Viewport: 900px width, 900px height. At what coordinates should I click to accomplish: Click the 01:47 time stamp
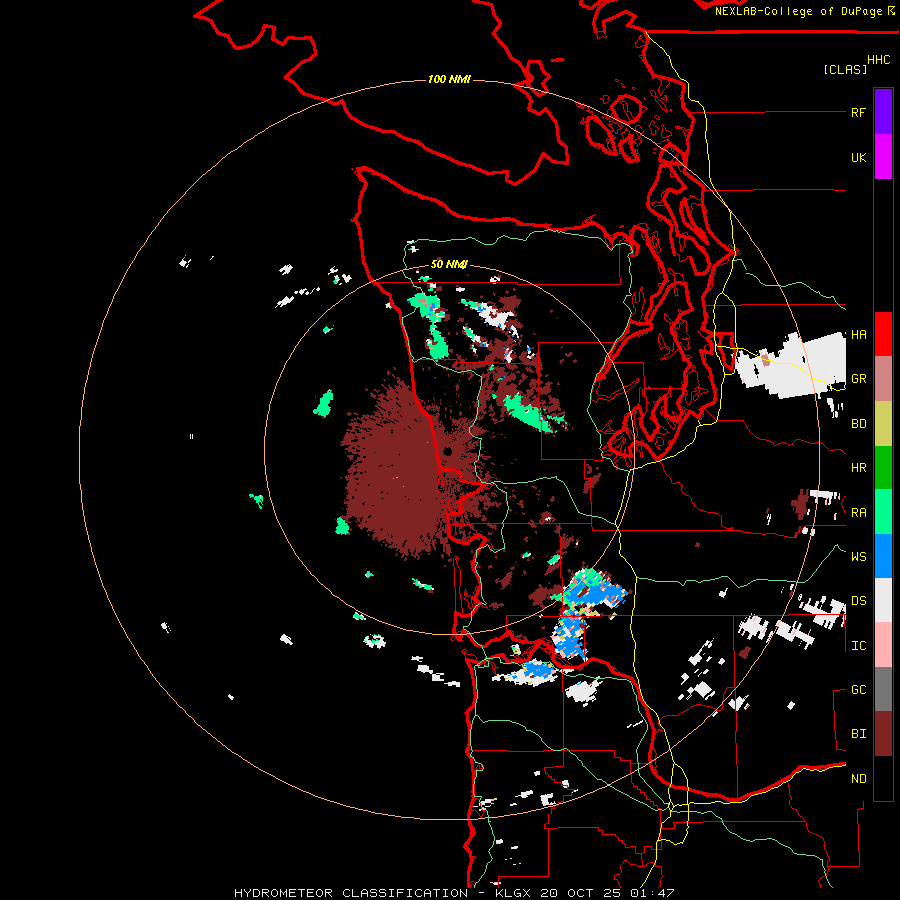coord(653,893)
